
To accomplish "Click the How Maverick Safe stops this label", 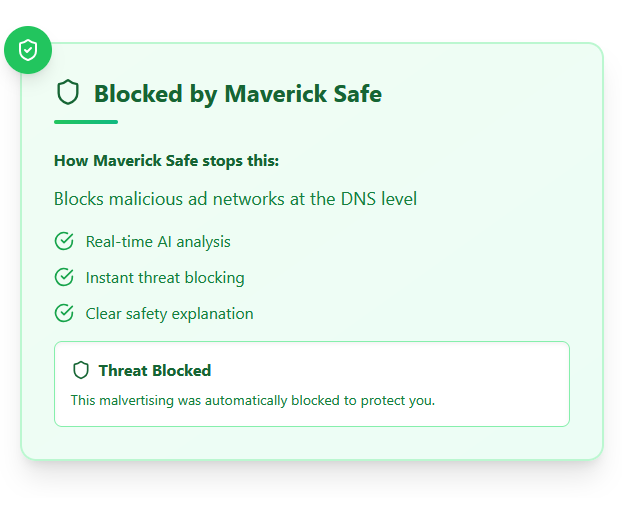I will pos(167,161).
